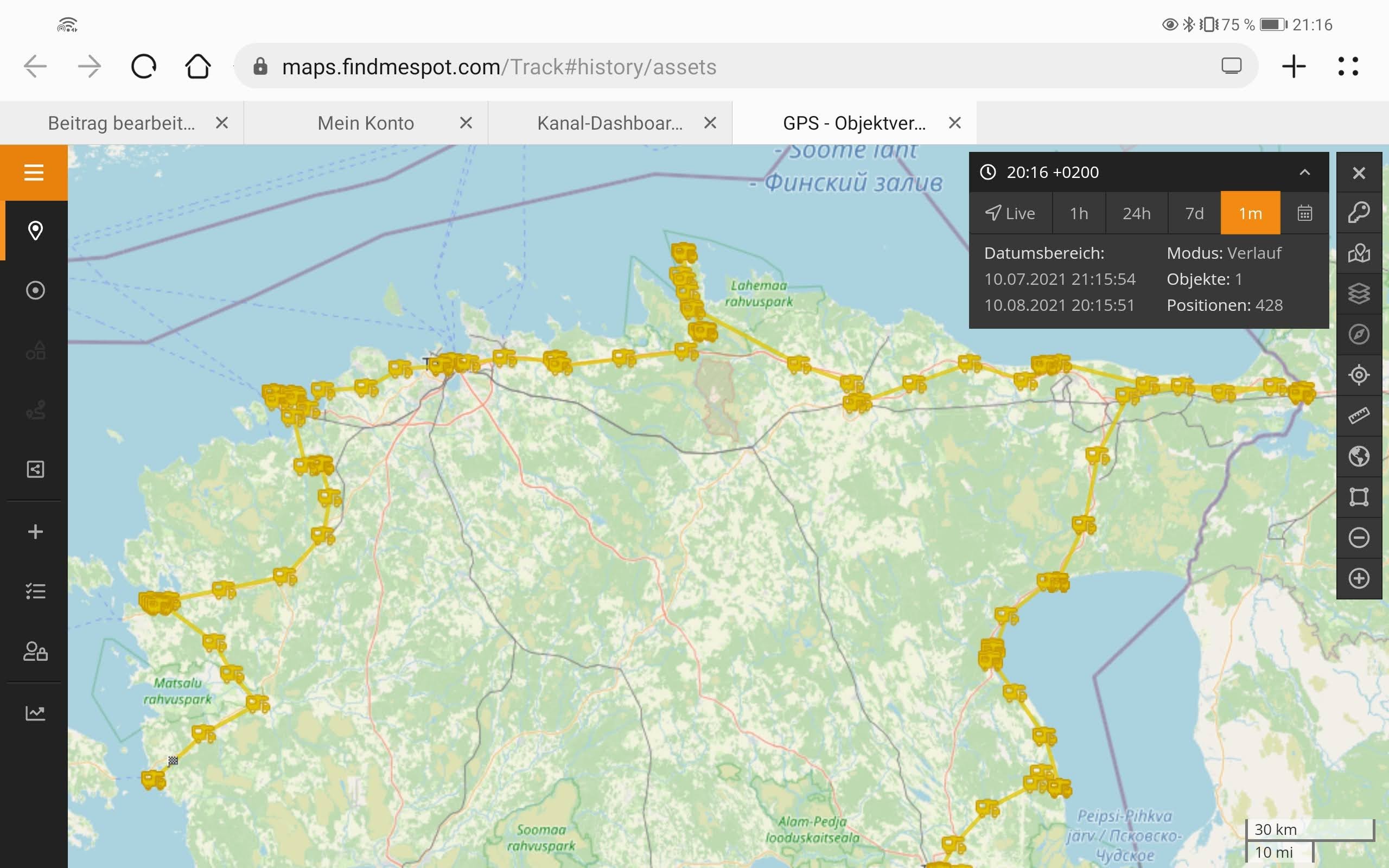Select the 1h time range button
1389x868 pixels.
click(x=1079, y=214)
